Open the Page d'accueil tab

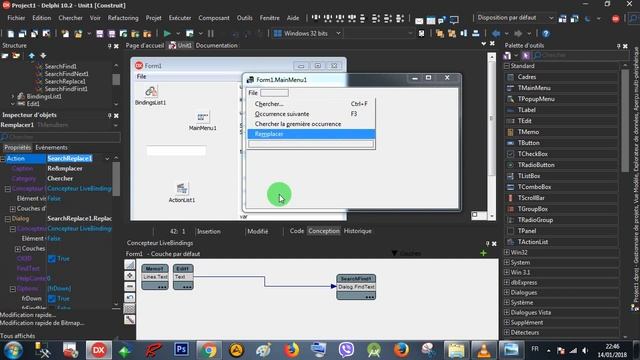click(x=144, y=45)
